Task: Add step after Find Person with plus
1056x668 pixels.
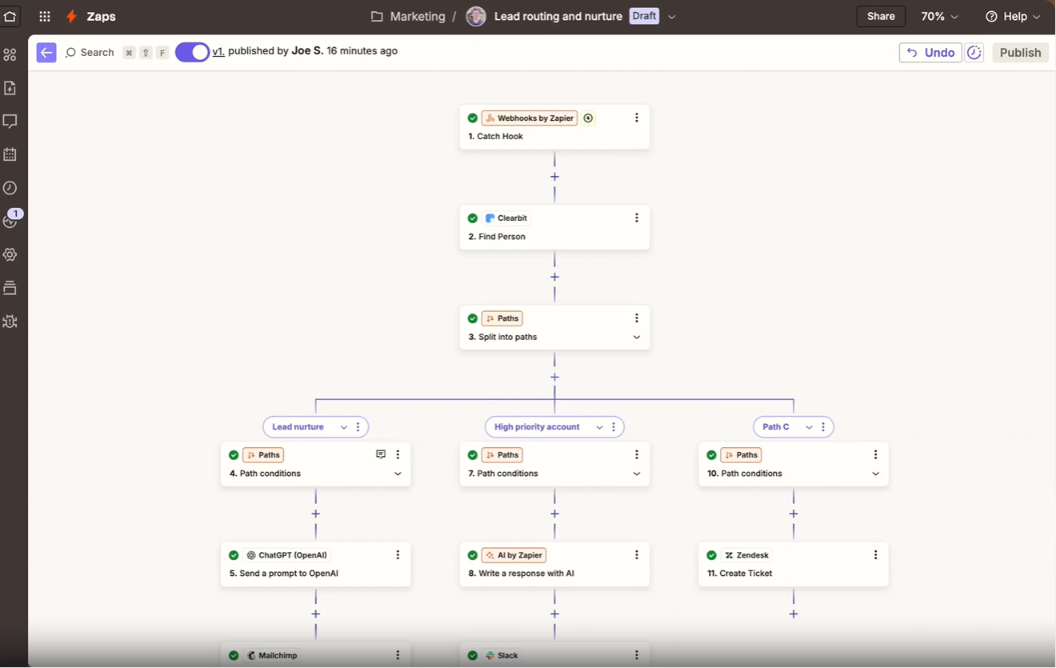Action: (x=554, y=277)
